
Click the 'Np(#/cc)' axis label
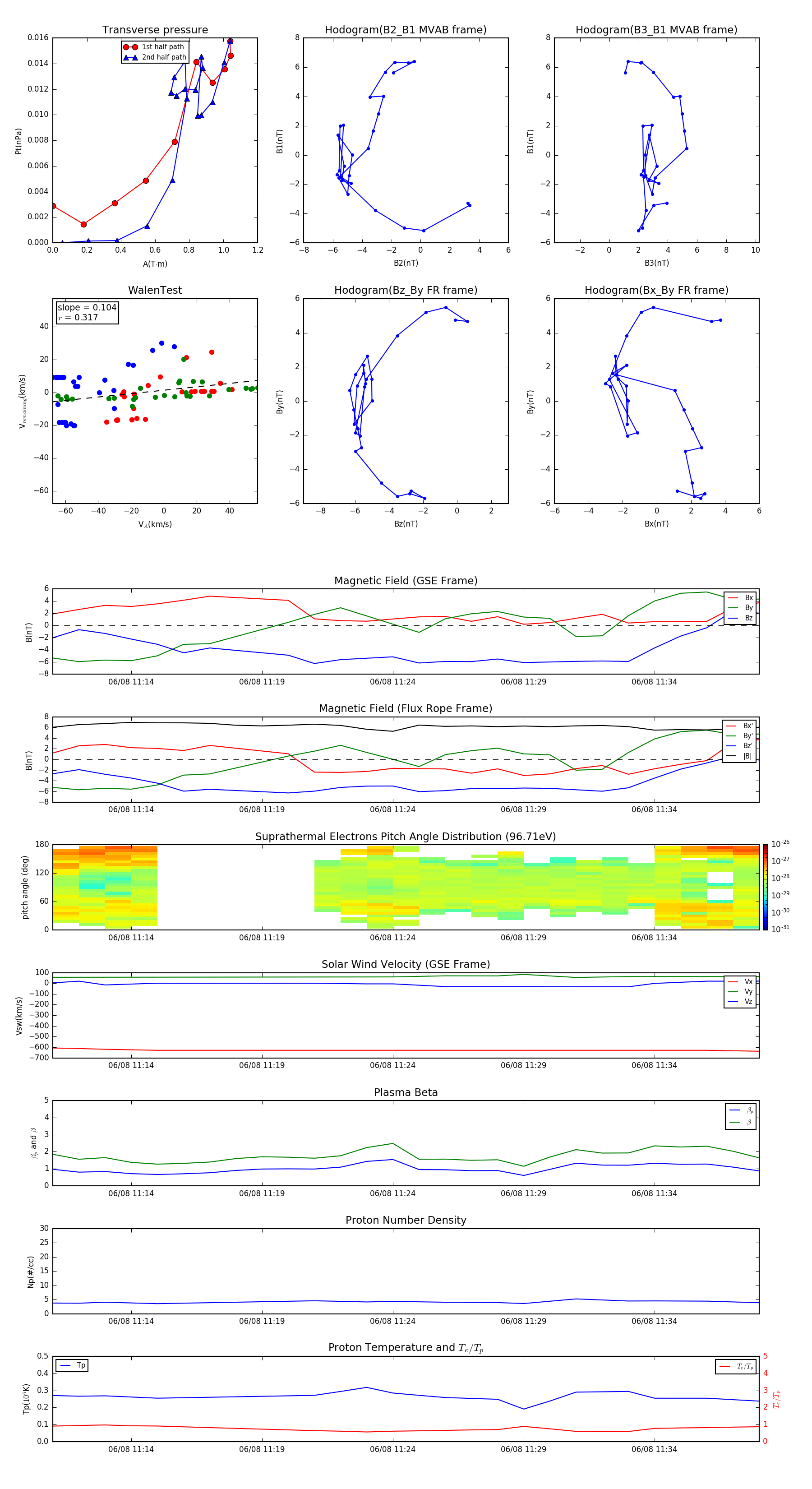[x=31, y=1272]
